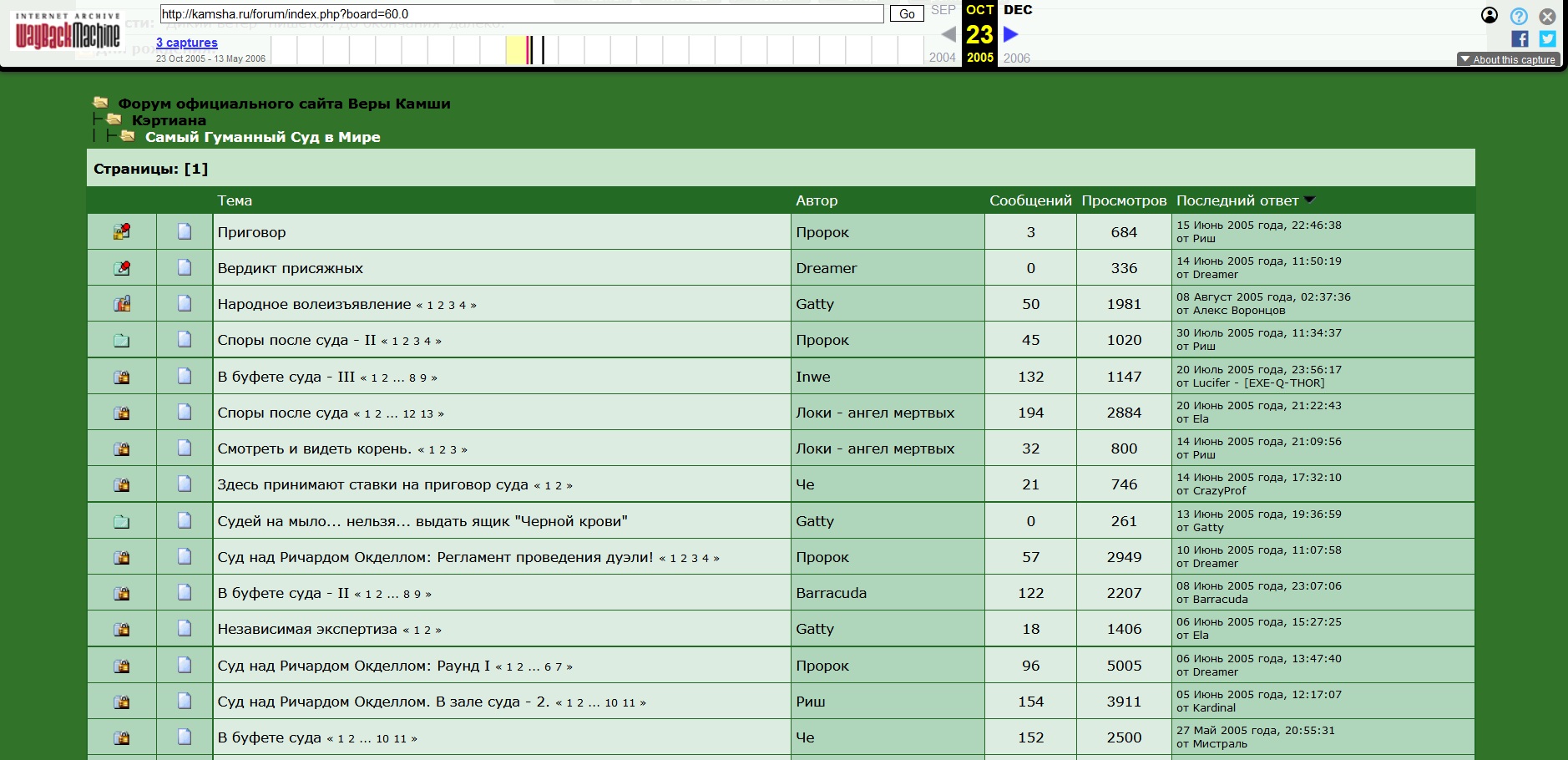Click the post page icon in the Приговор row
This screenshot has height=760, width=1568.
point(185,231)
